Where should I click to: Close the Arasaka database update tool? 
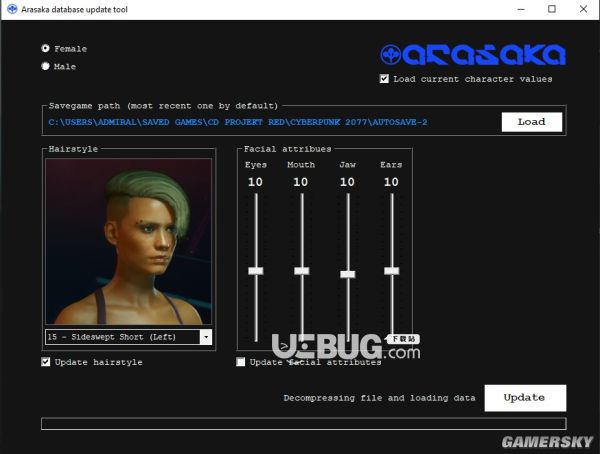(583, 9)
